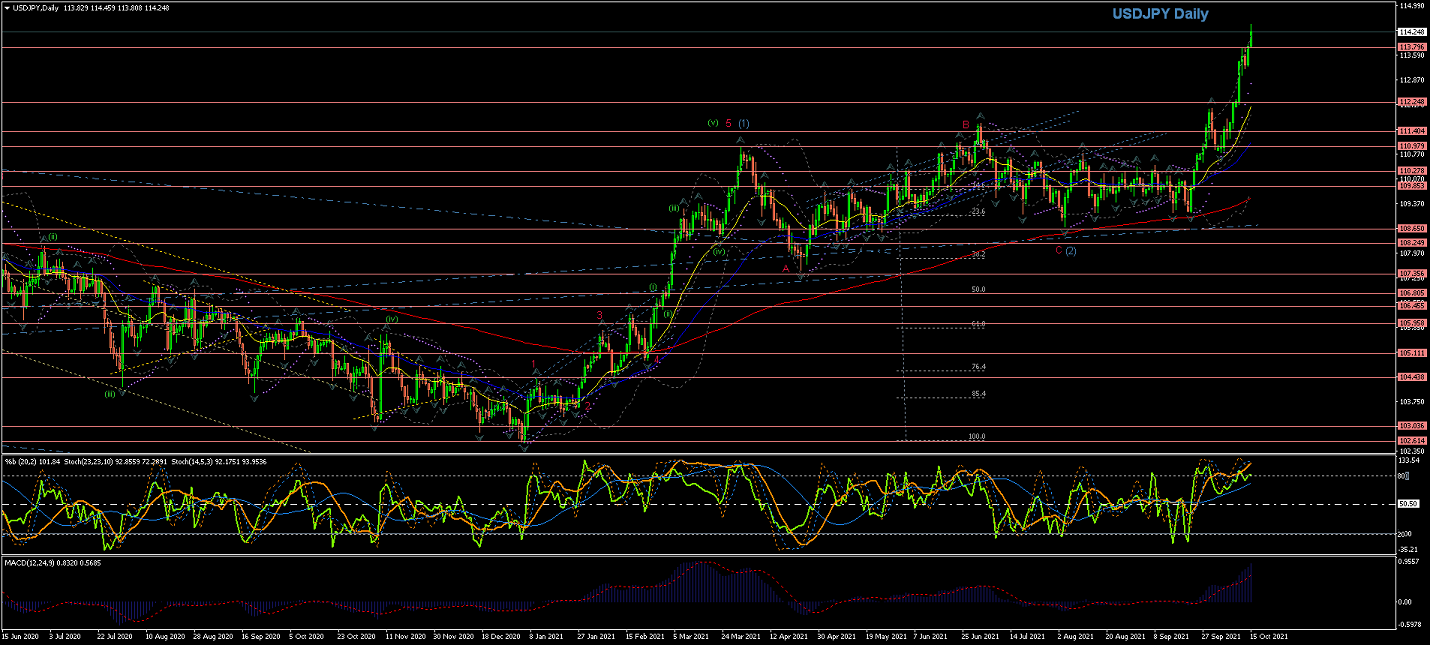Select the horizontal level label 105.111
1430x645 pixels.
click(x=1411, y=353)
